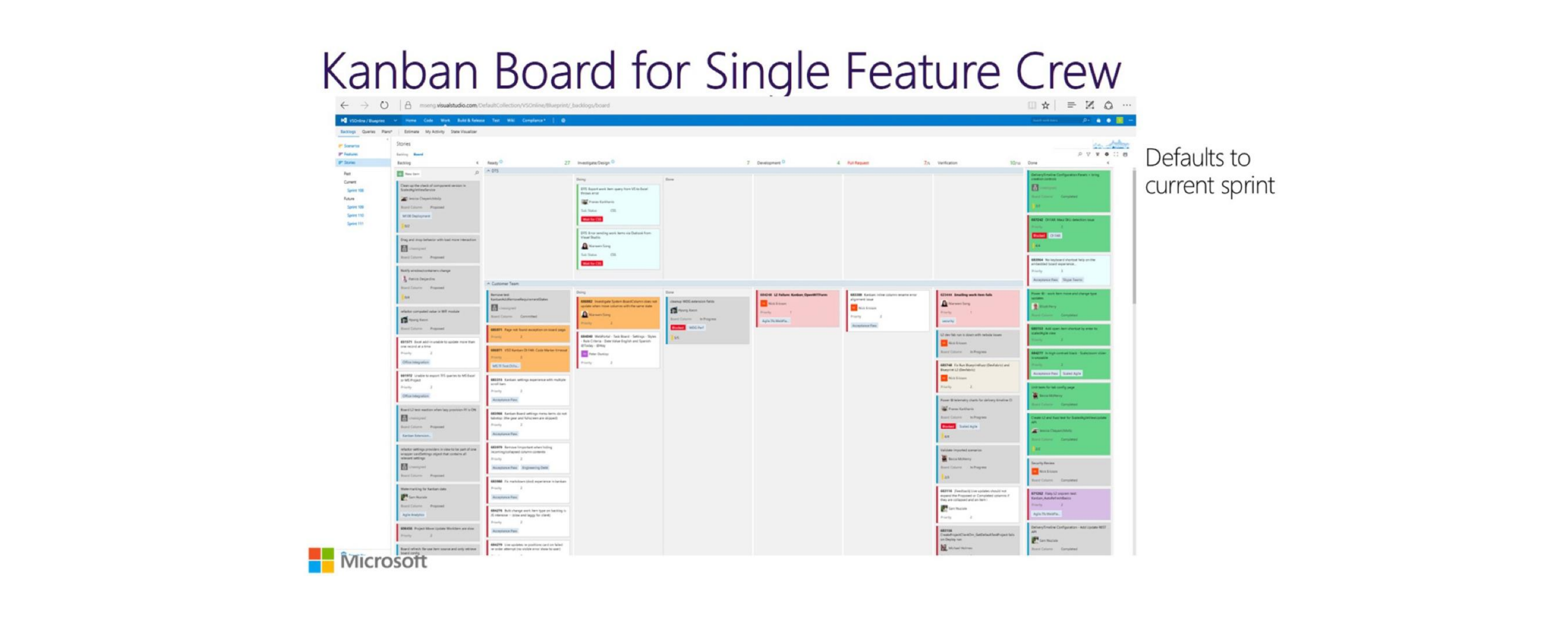
Task: Click the browser refresh icon
Action: tap(384, 105)
